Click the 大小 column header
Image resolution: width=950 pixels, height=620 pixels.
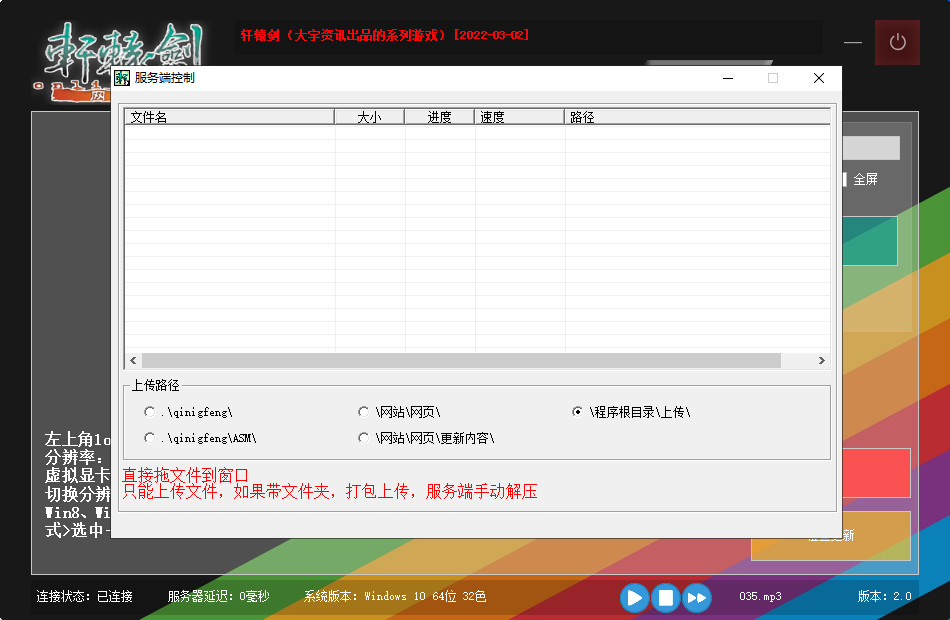point(370,117)
